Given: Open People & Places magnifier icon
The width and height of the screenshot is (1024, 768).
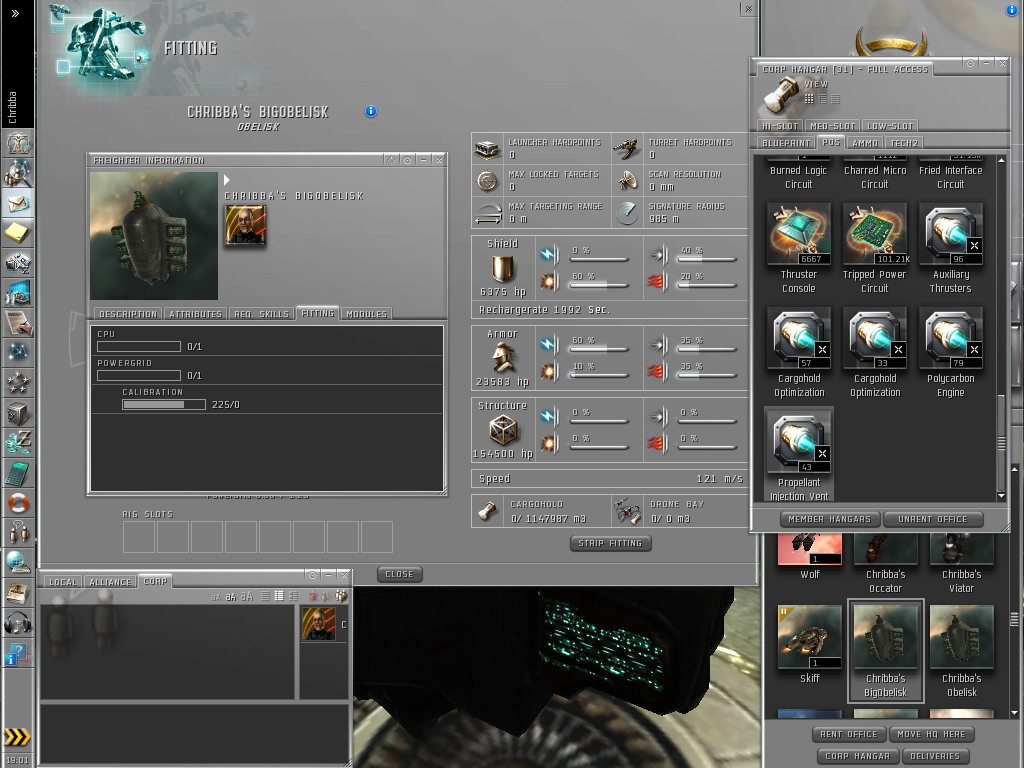Looking at the screenshot, I should (18, 172).
